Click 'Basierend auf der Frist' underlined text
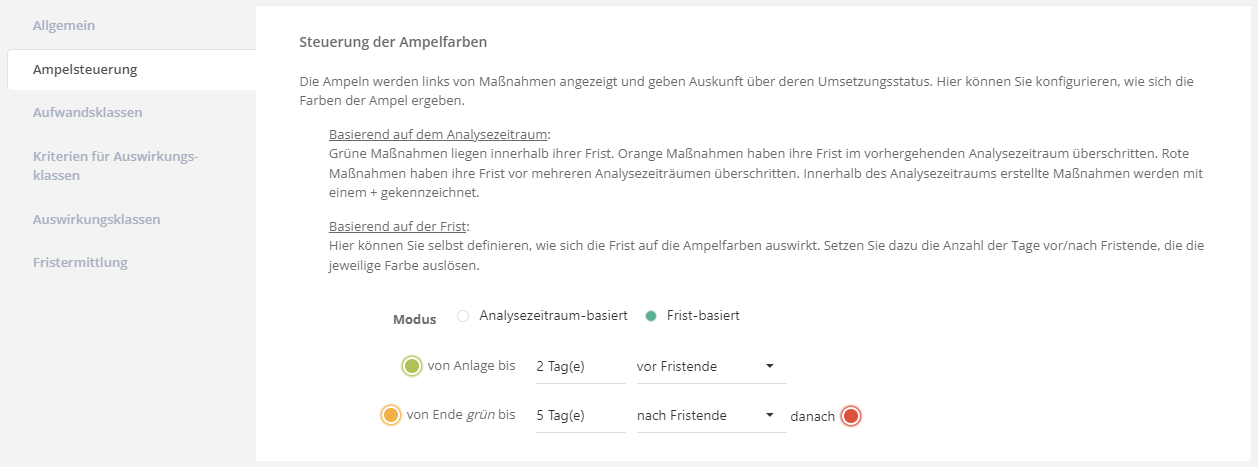This screenshot has width=1258, height=467. click(398, 226)
